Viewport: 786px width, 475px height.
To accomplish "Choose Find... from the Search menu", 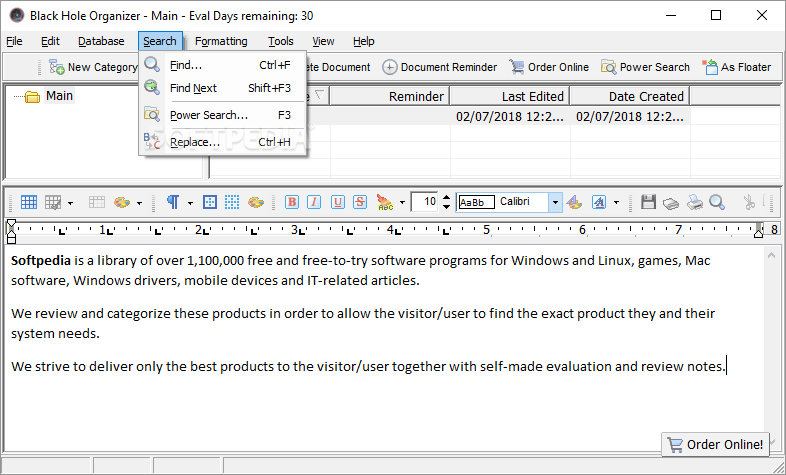I will [x=223, y=65].
